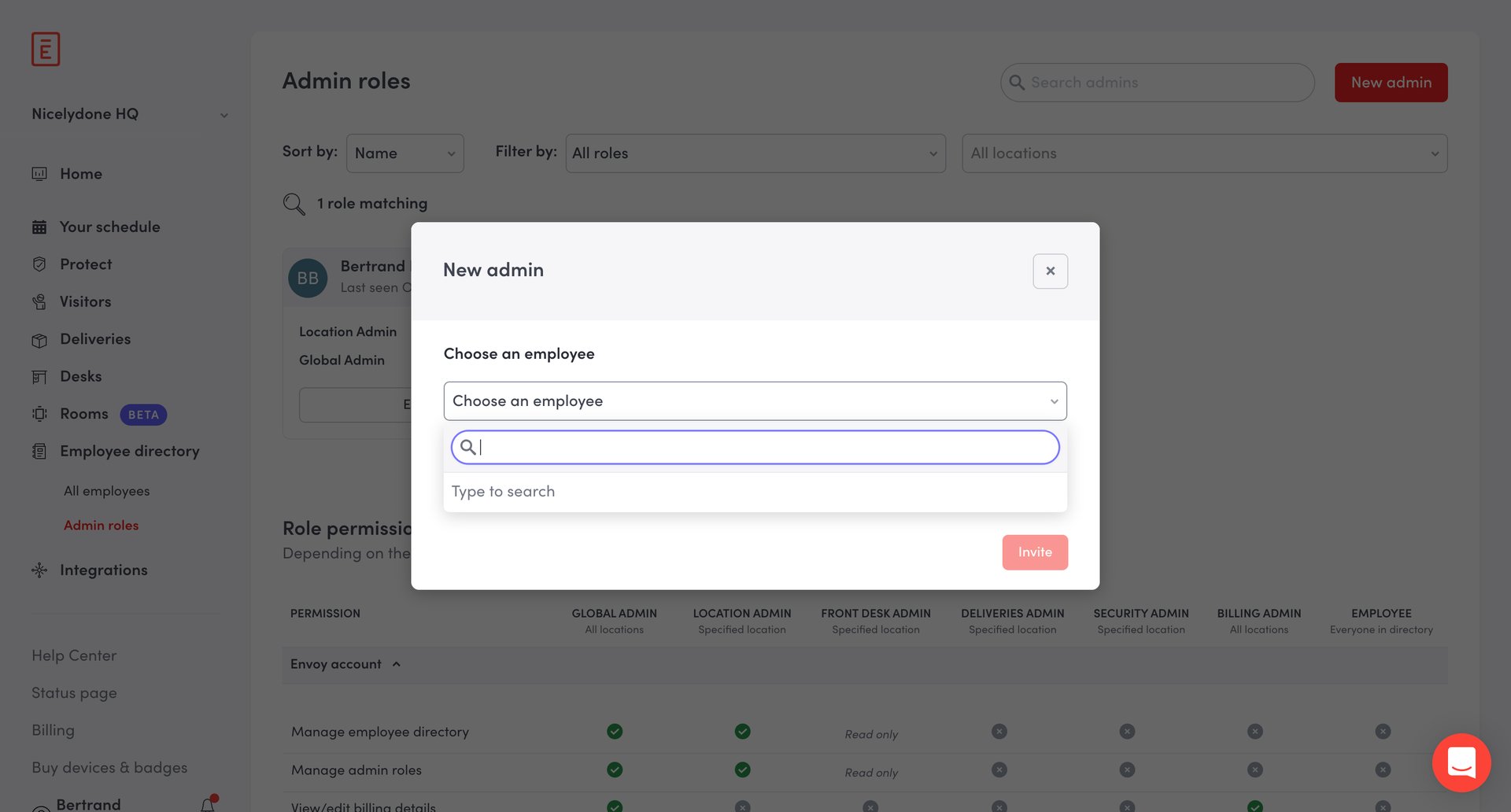
Task: Collapse the Envoy account permissions section
Action: click(397, 664)
